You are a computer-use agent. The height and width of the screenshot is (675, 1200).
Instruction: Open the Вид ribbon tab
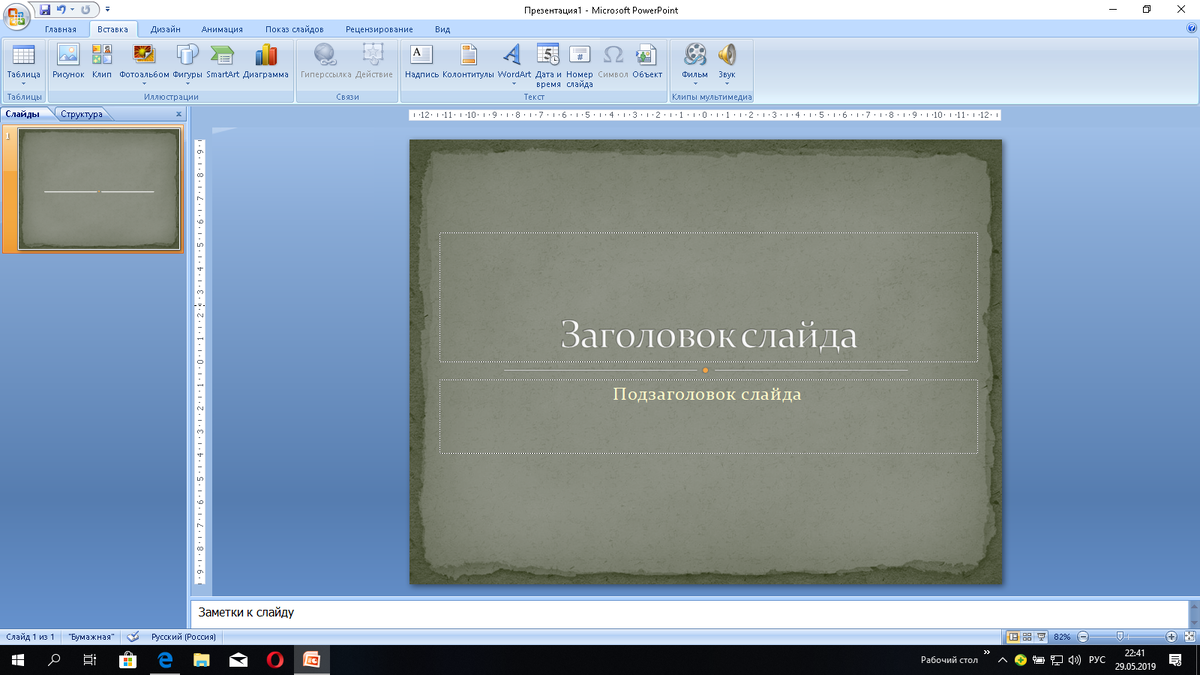point(442,29)
